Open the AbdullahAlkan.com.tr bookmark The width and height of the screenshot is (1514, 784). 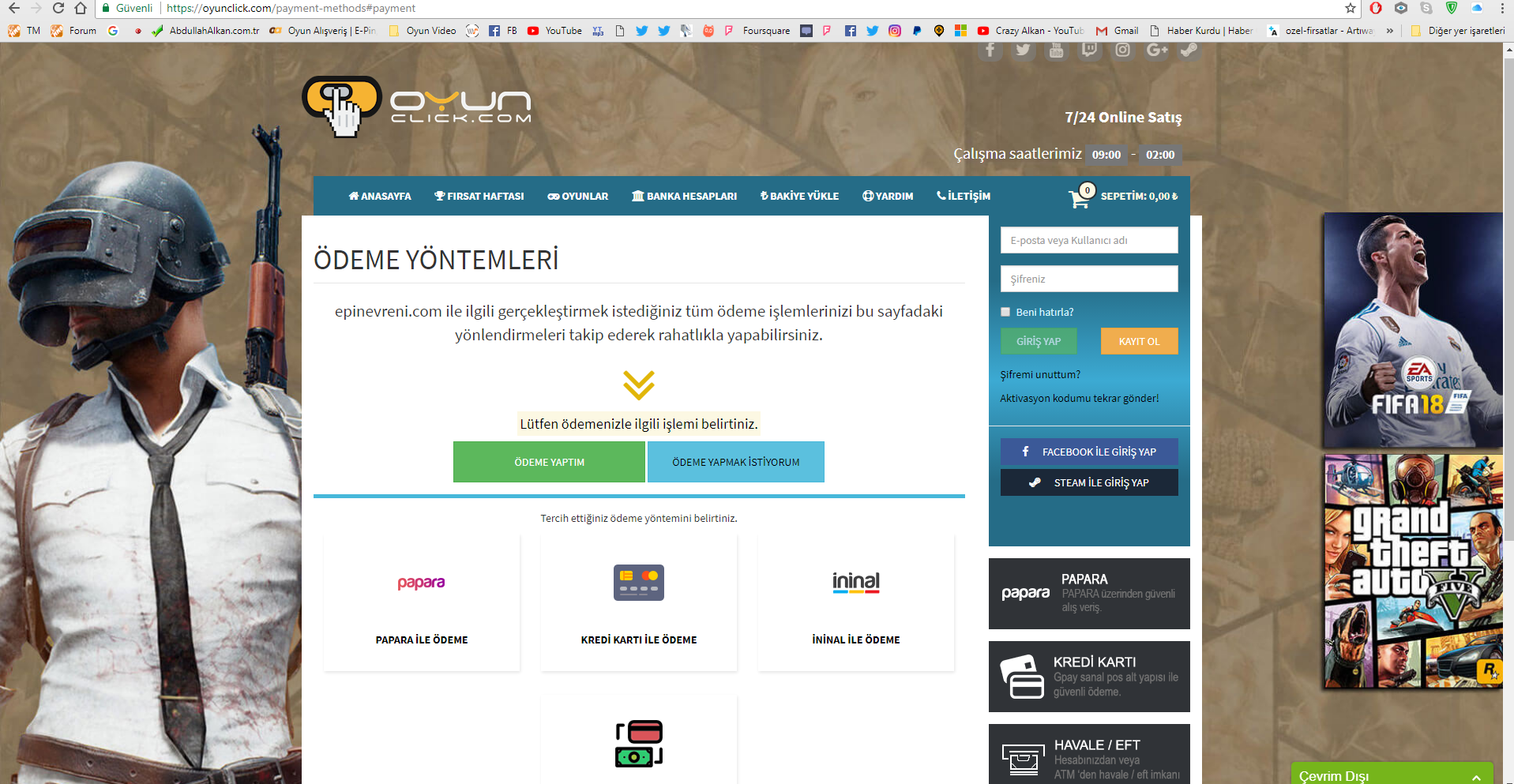(x=205, y=31)
